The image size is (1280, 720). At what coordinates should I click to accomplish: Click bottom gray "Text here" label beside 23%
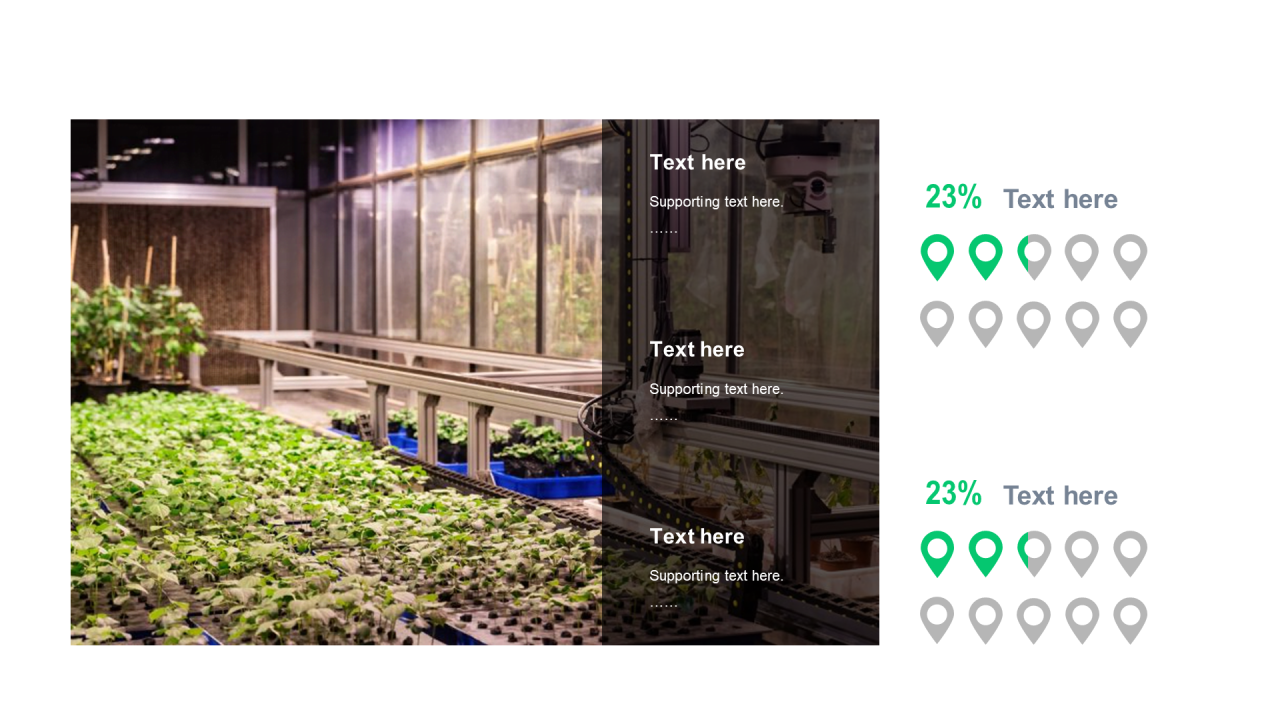point(1060,495)
